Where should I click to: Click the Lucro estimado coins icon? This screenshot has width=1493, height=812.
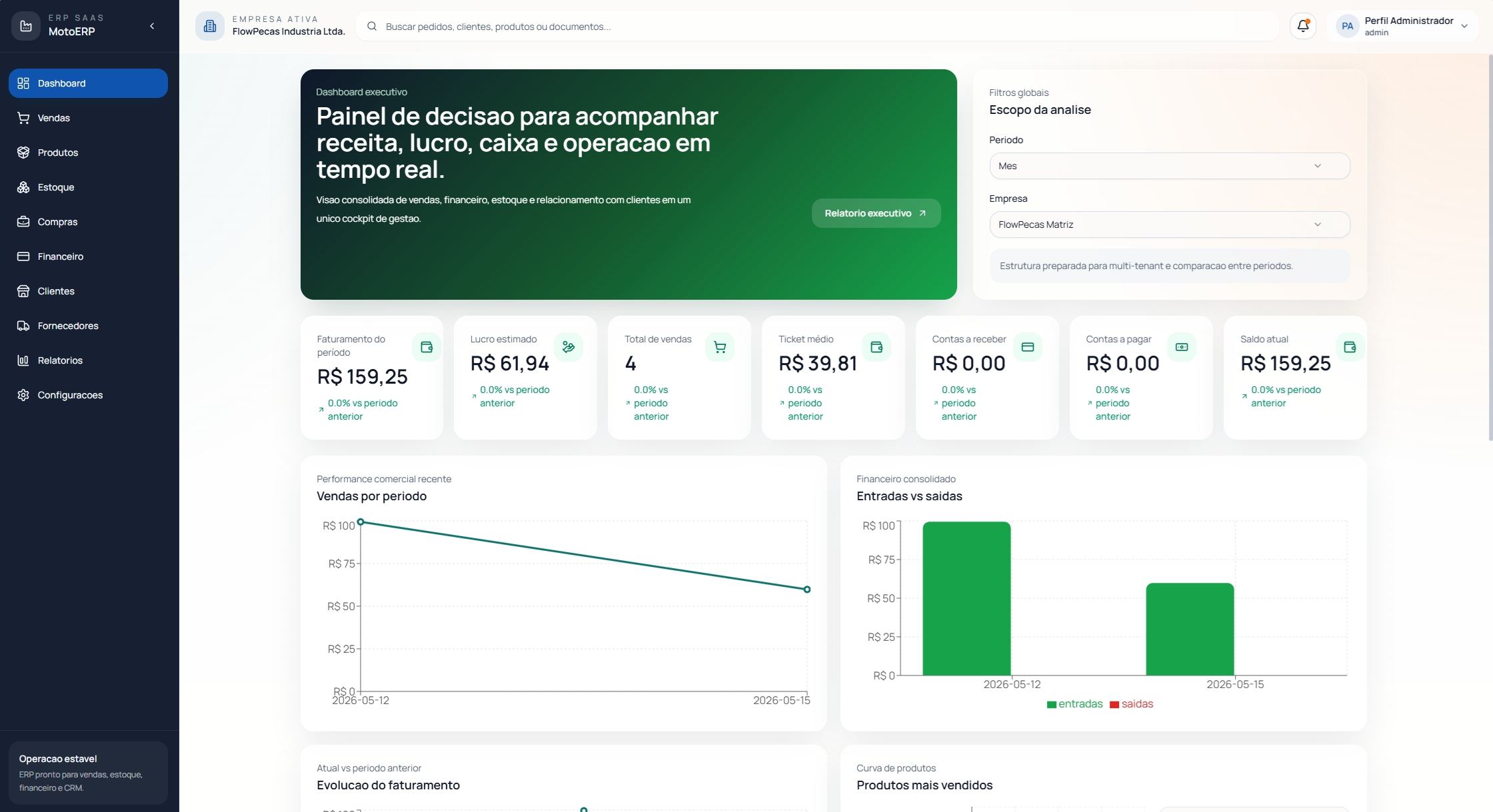[569, 347]
